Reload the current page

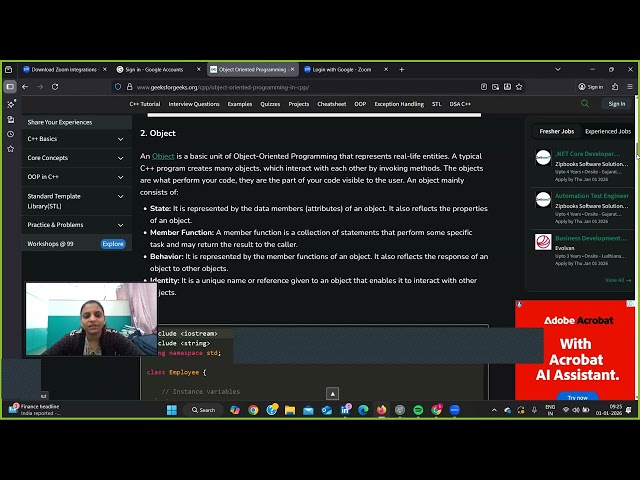(x=55, y=87)
